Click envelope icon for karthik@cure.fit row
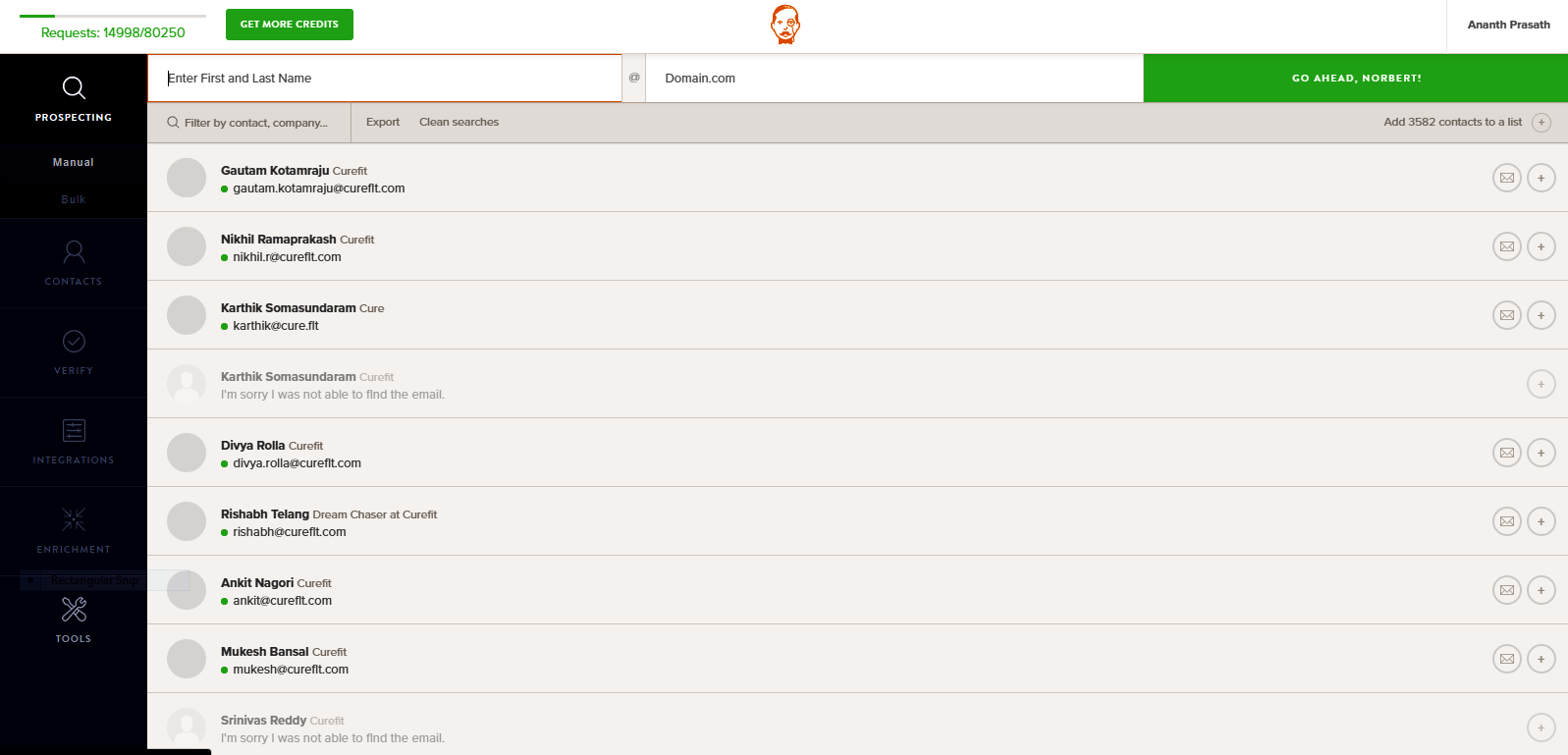Image resolution: width=1568 pixels, height=755 pixels. 1507,315
